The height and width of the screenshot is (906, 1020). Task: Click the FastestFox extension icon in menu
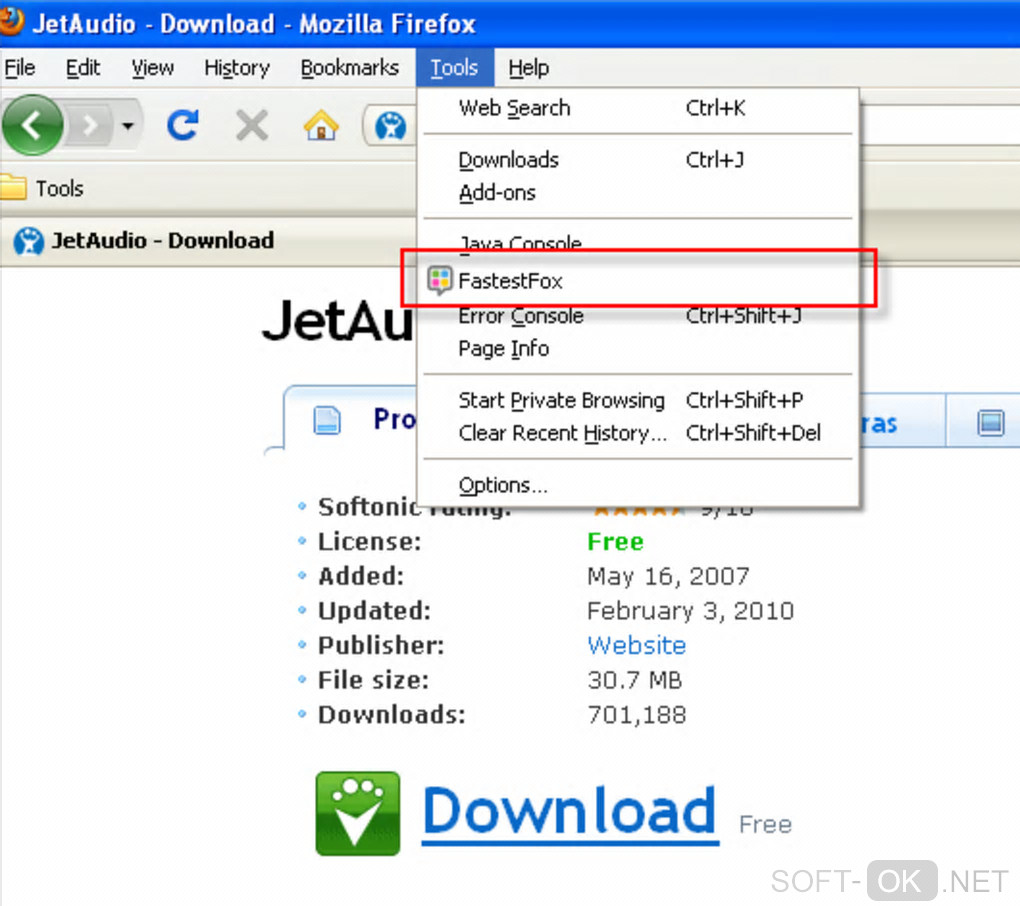coord(439,280)
